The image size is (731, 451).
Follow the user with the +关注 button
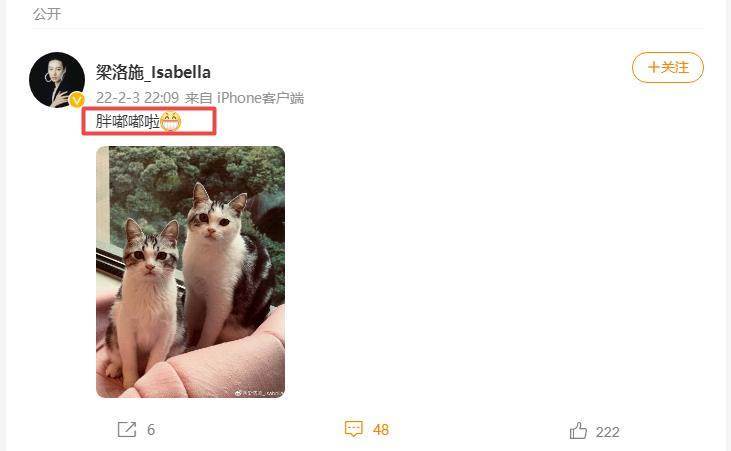tap(668, 68)
